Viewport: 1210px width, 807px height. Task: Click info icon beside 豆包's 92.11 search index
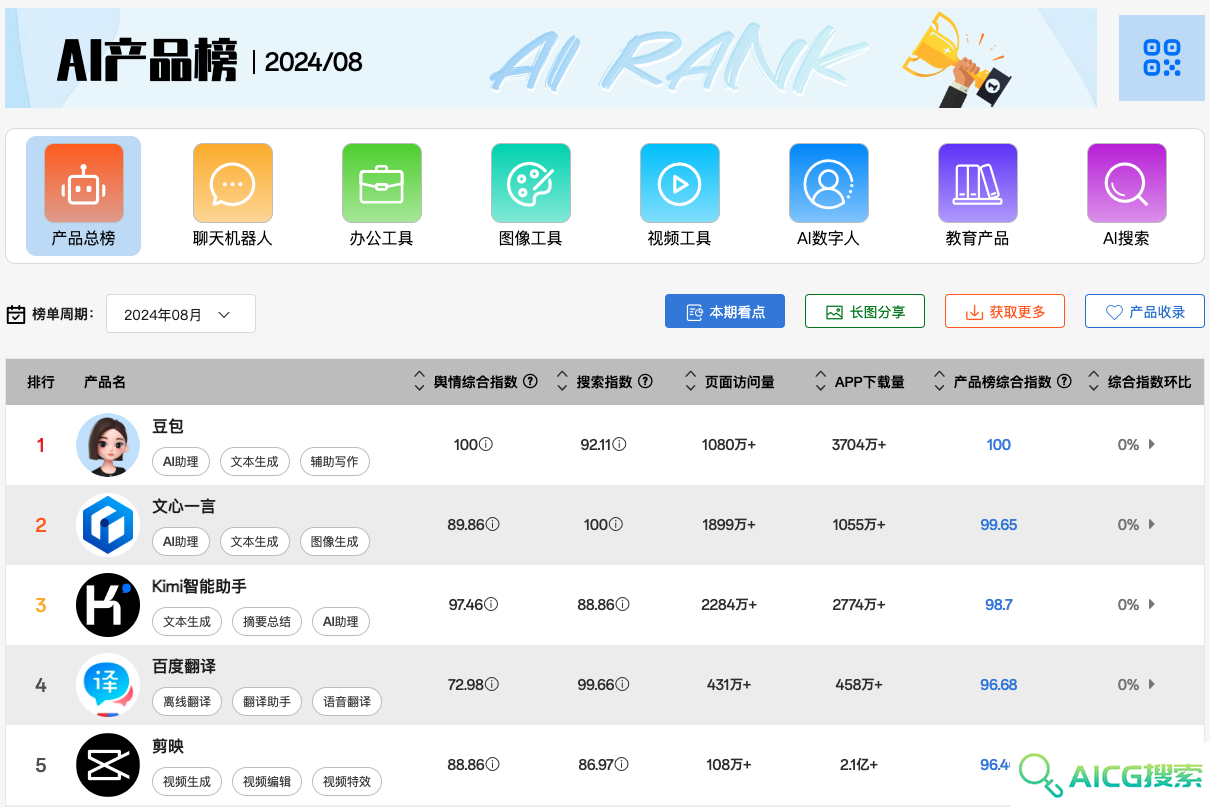coord(620,444)
